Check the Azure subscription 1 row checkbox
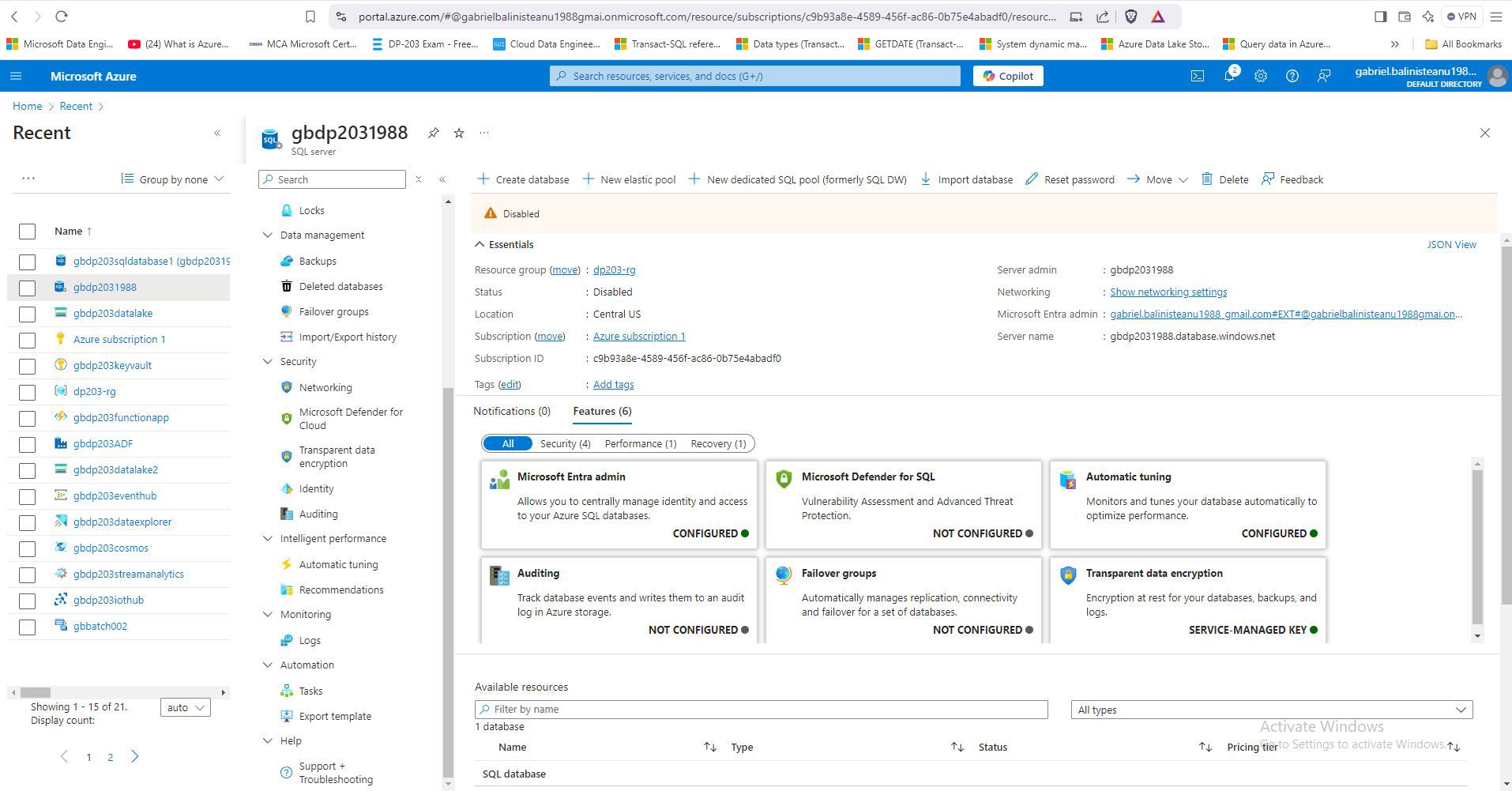 [x=27, y=340]
